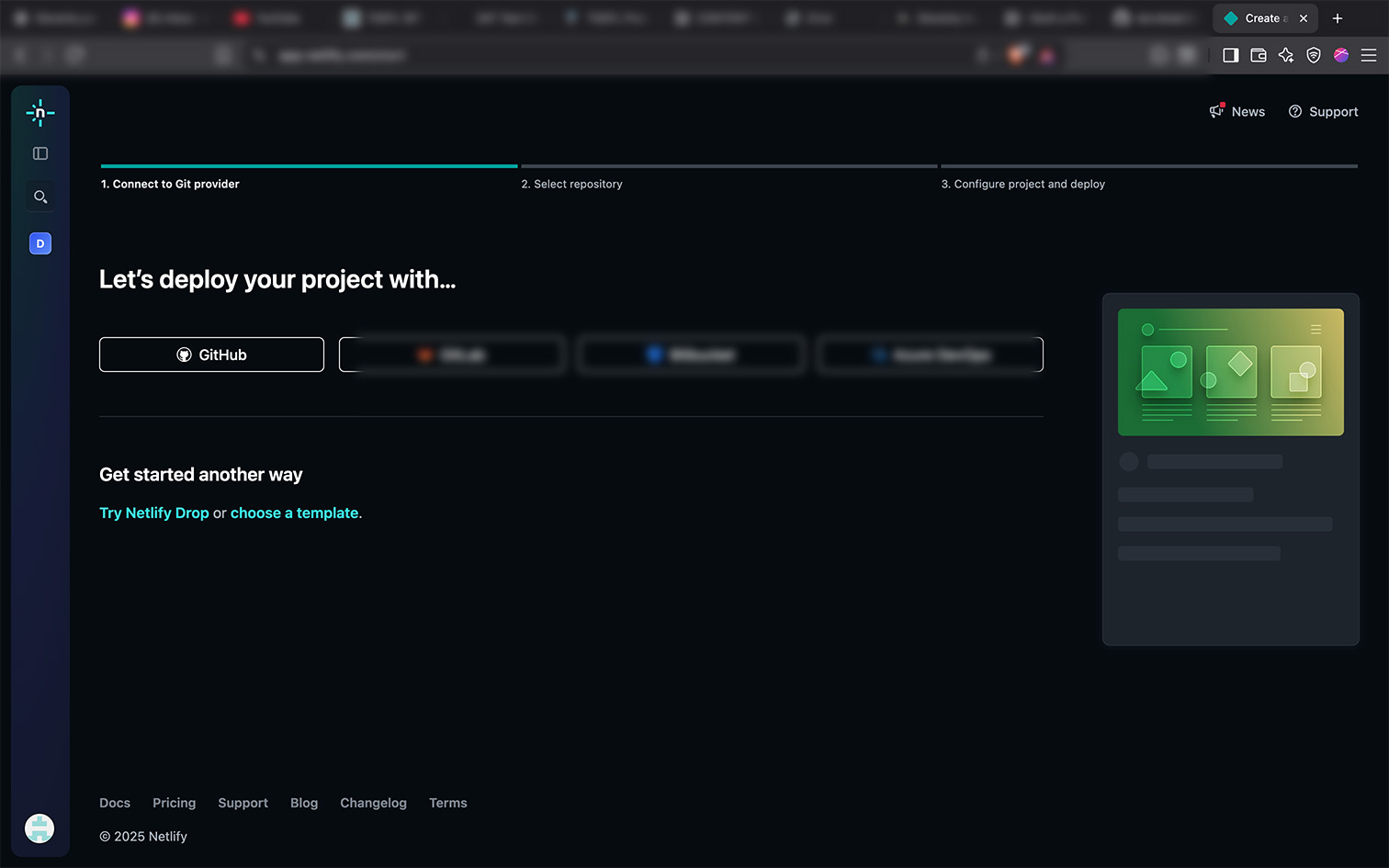
Task: Click the Netlify logo icon
Action: coord(40,113)
